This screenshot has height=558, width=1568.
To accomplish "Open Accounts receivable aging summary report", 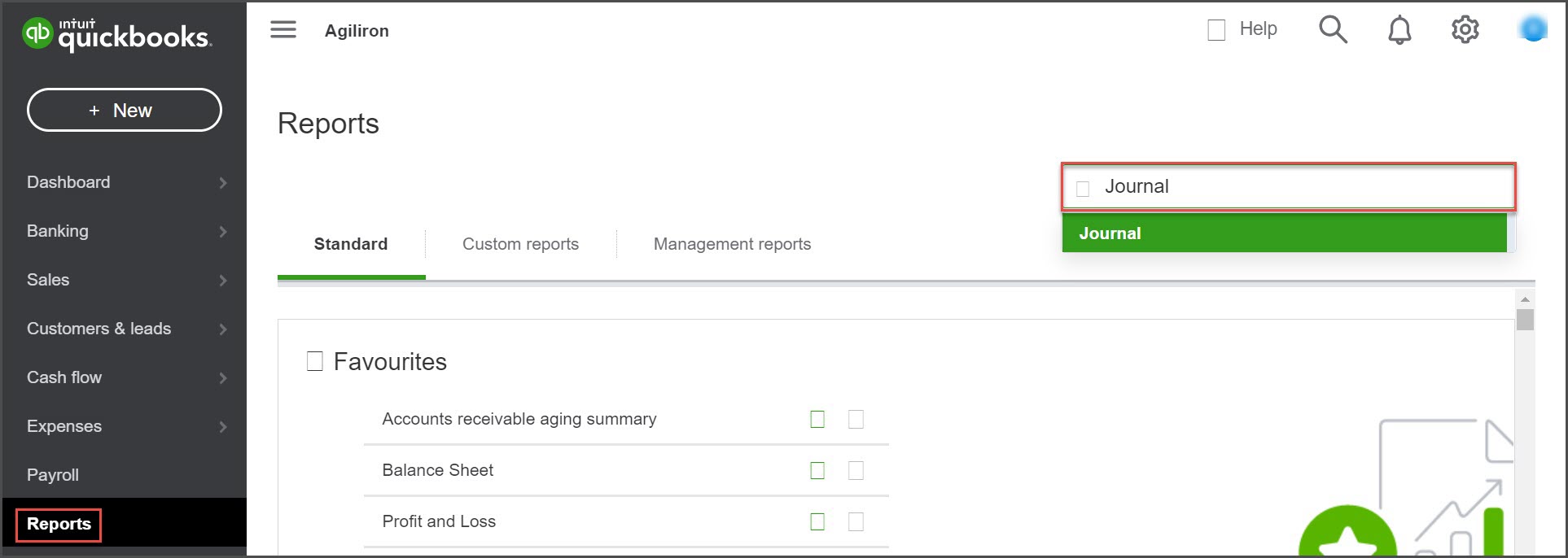I will pos(519,419).
